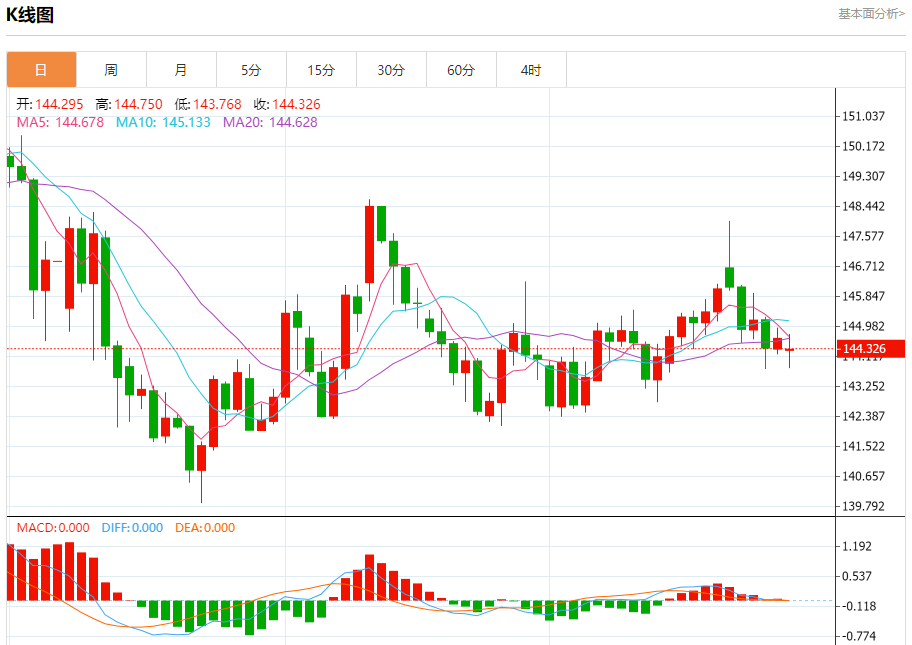The width and height of the screenshot is (912, 645).
Task: Open the 4时 interval tab
Action: pos(531,70)
